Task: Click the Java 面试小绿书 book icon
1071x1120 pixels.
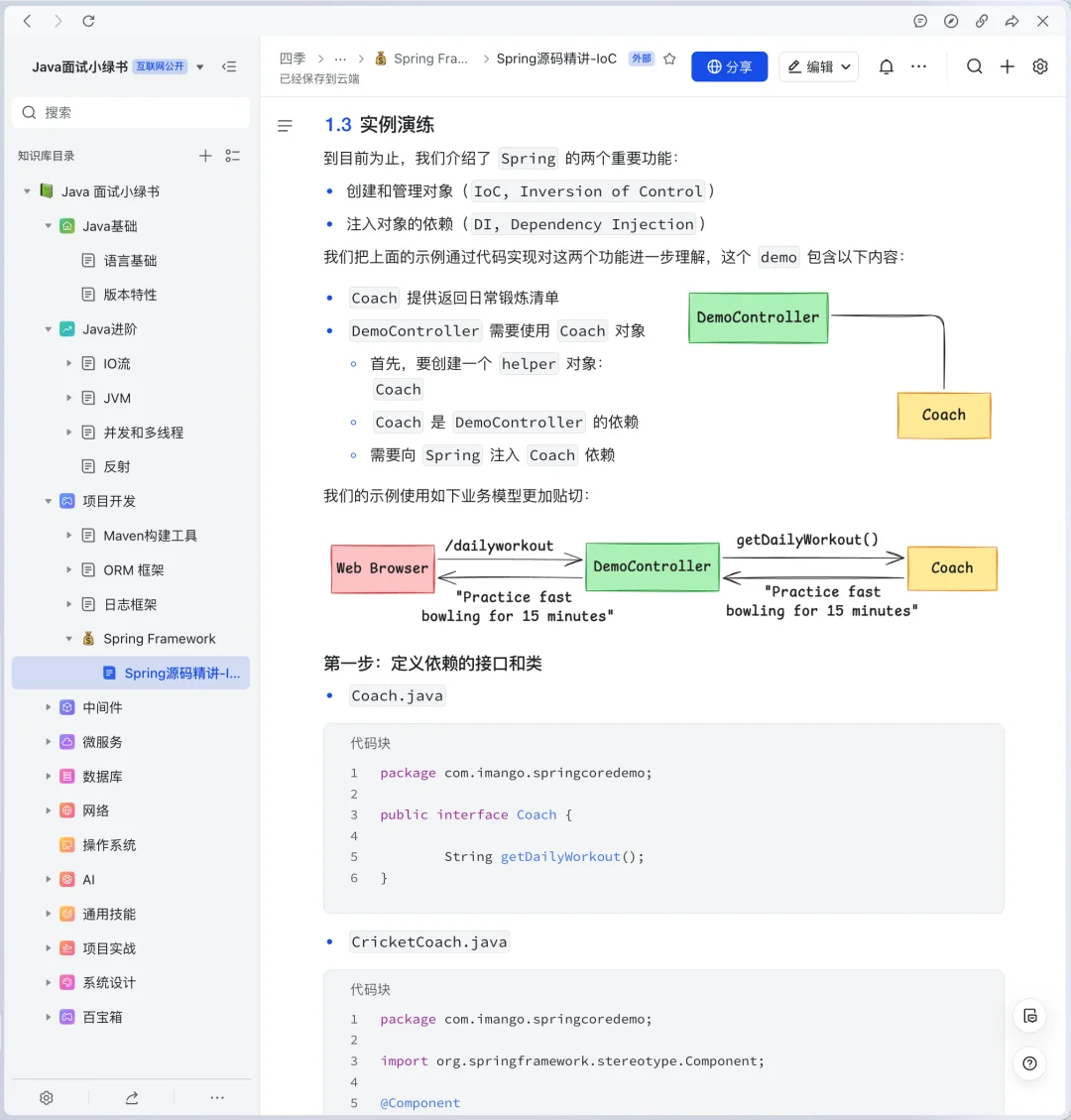Action: pos(47,190)
